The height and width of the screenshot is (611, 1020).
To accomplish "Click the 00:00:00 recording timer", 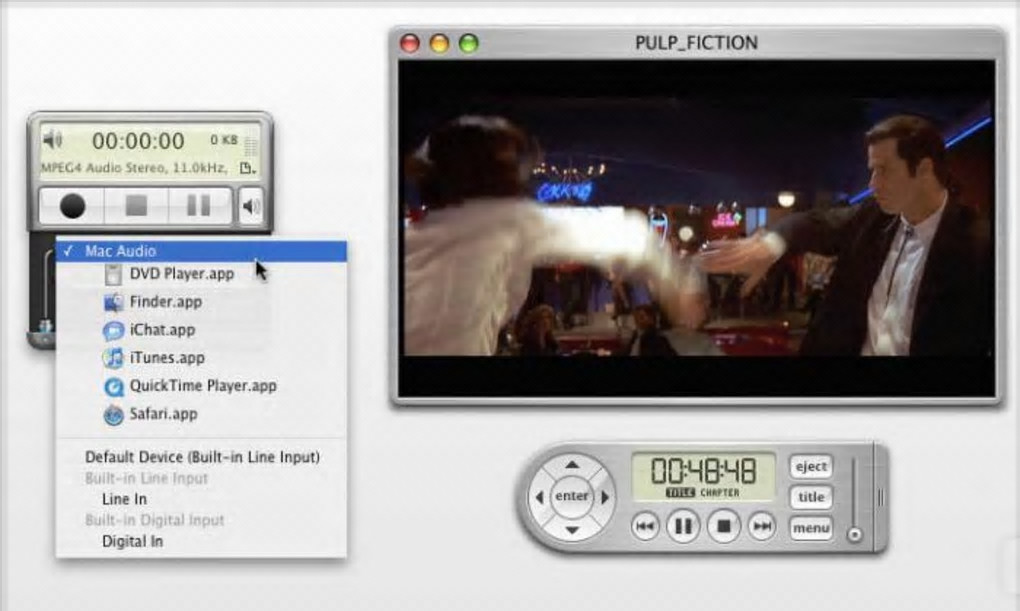I will click(138, 141).
